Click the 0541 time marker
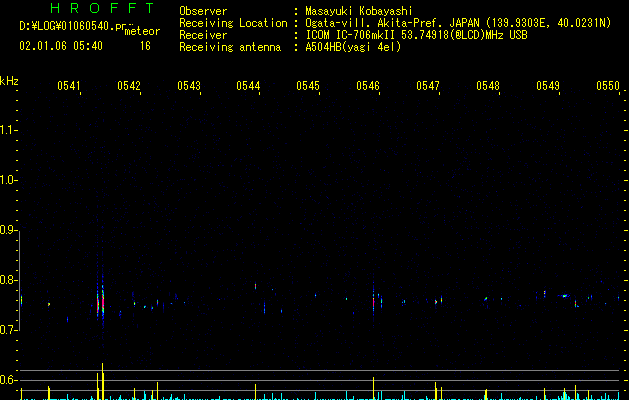 pyautogui.click(x=69, y=86)
